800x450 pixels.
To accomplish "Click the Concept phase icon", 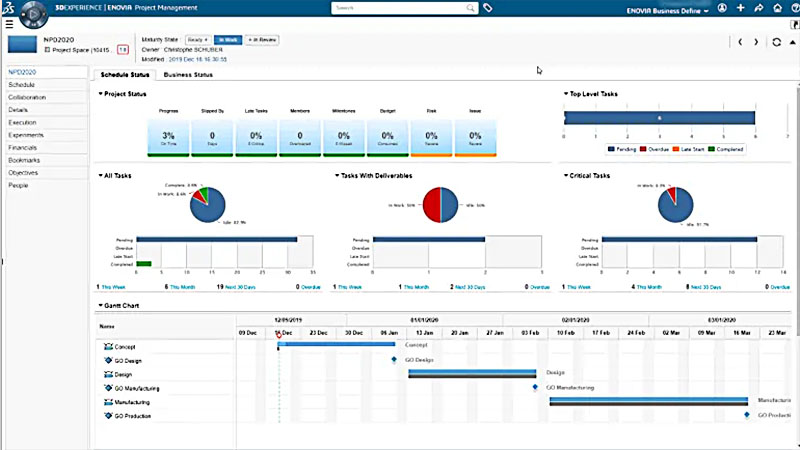I will 108,346.
